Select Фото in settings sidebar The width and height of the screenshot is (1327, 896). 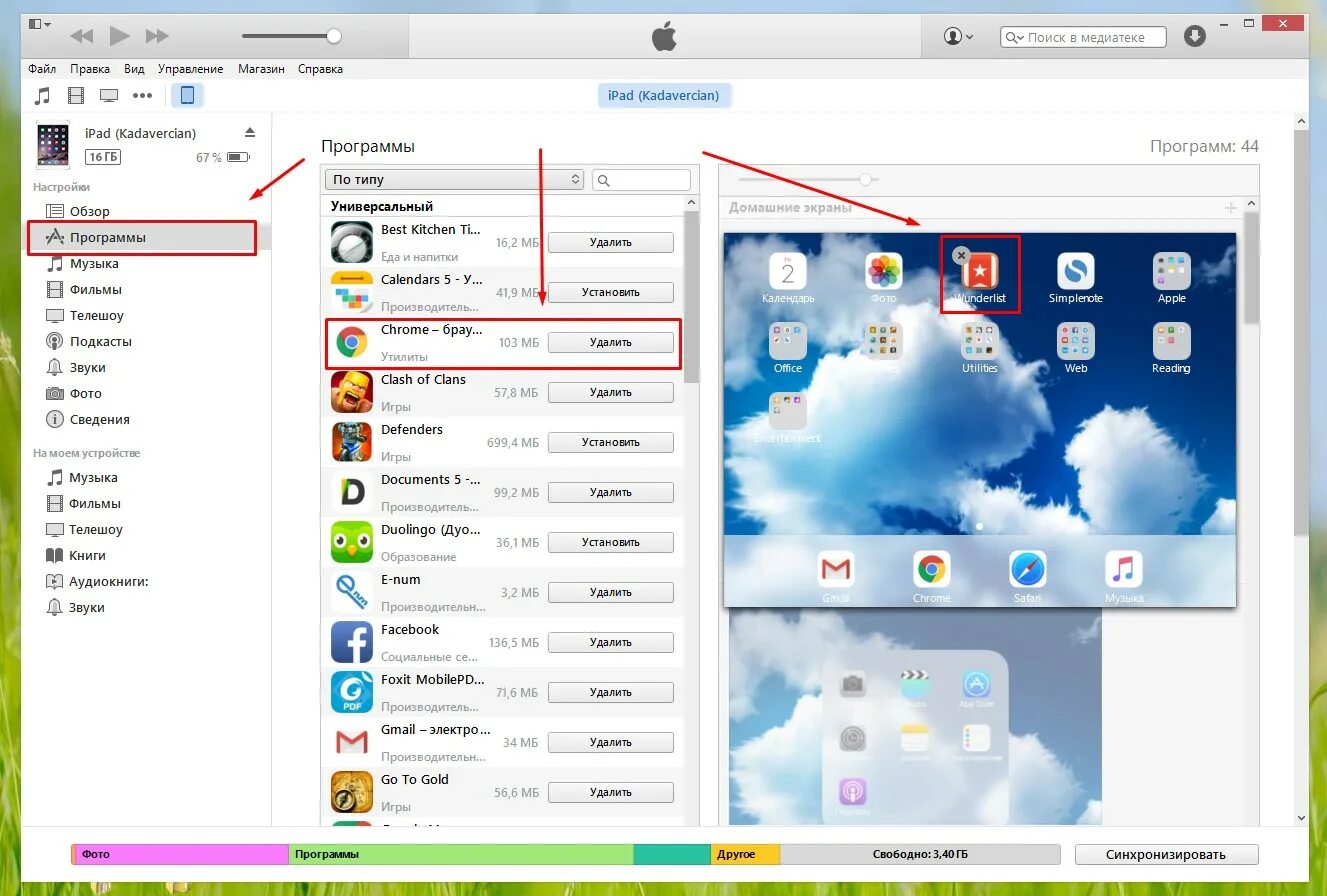click(x=86, y=393)
